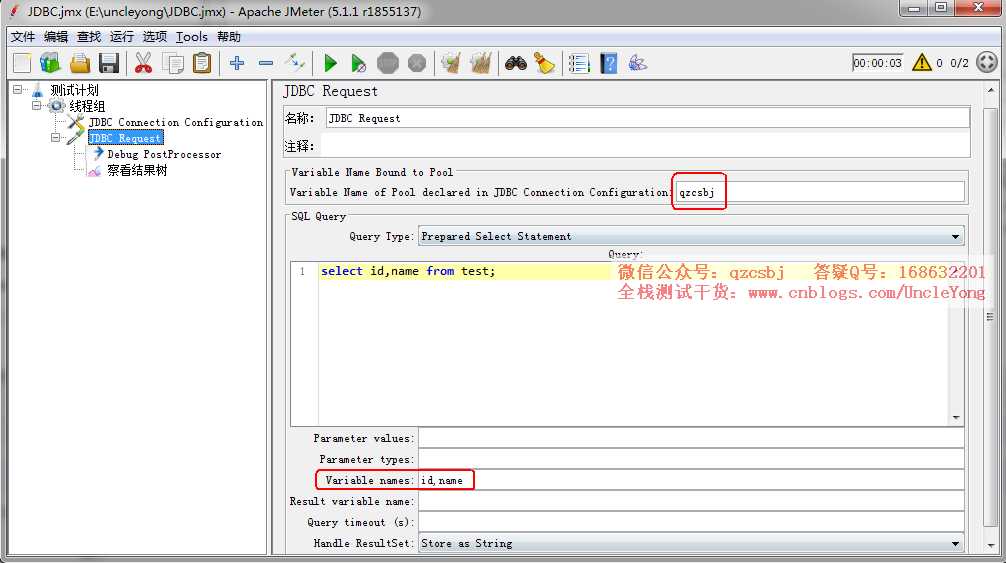Clear results with single broom icon
Screen dimensions: 1006x563
[451, 63]
